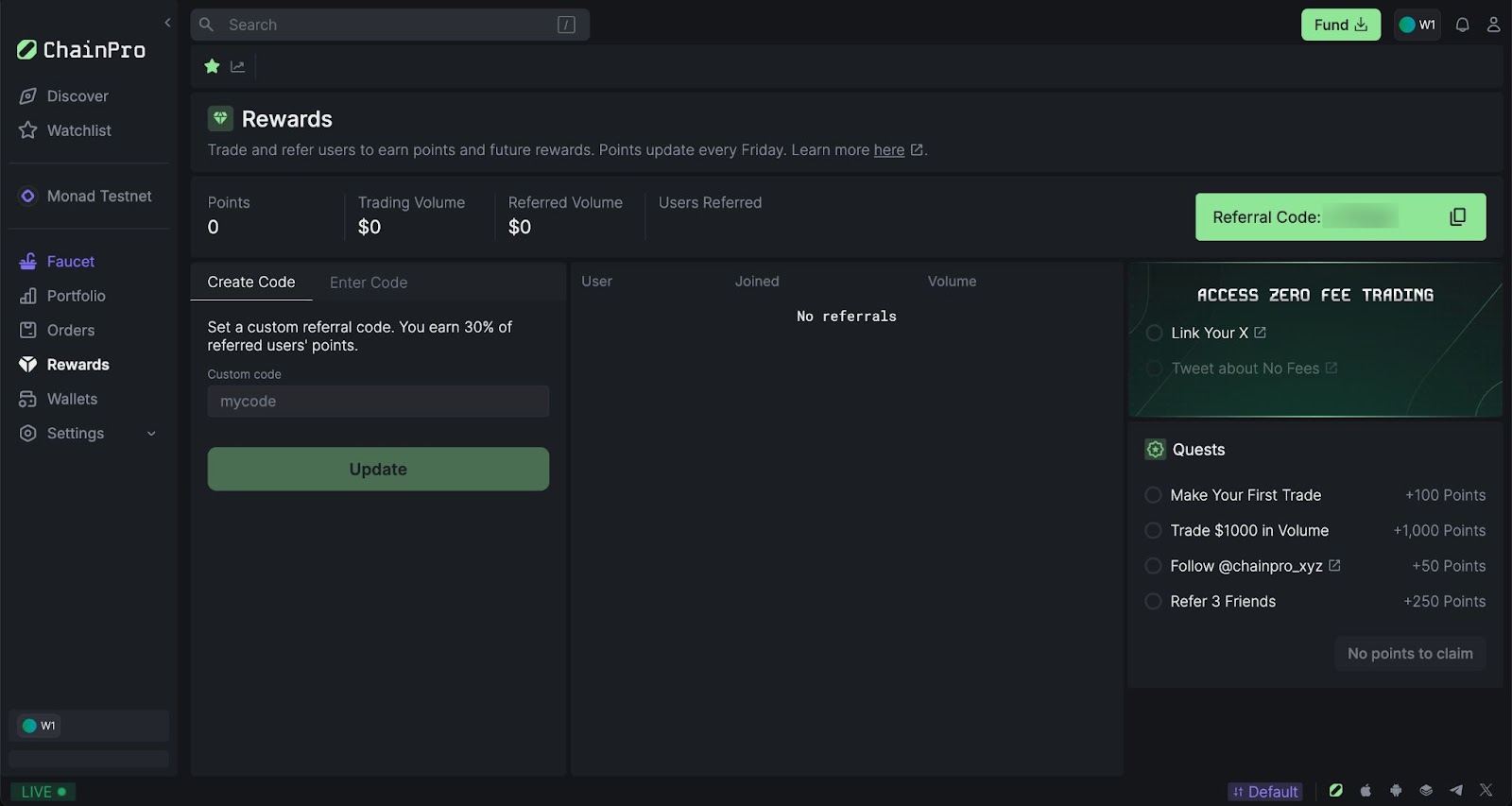Open the 'here' learn more link
The image size is (1512, 806).
[x=889, y=150]
